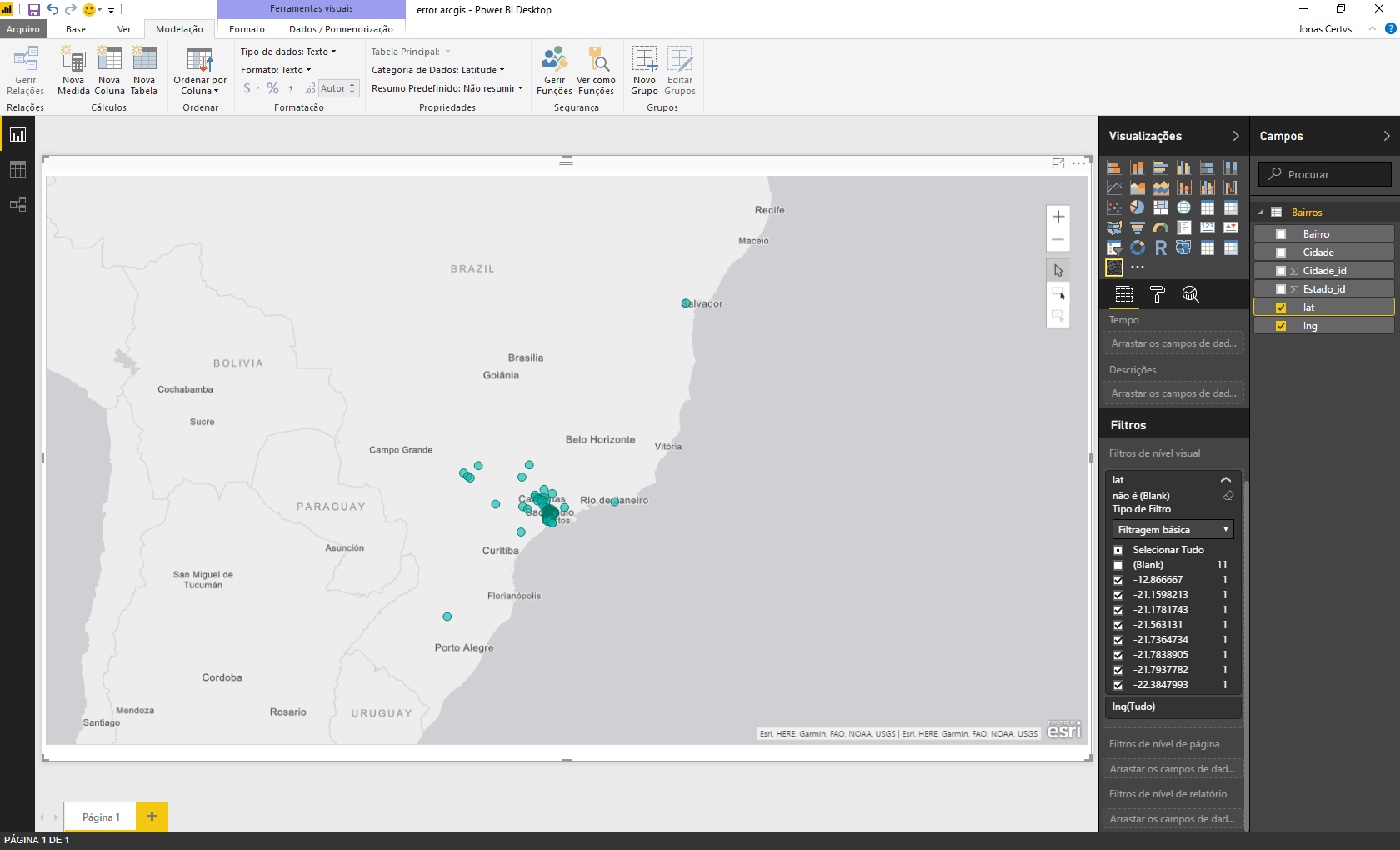Toggle Selecionar Tudo in lat filter

(x=1118, y=550)
